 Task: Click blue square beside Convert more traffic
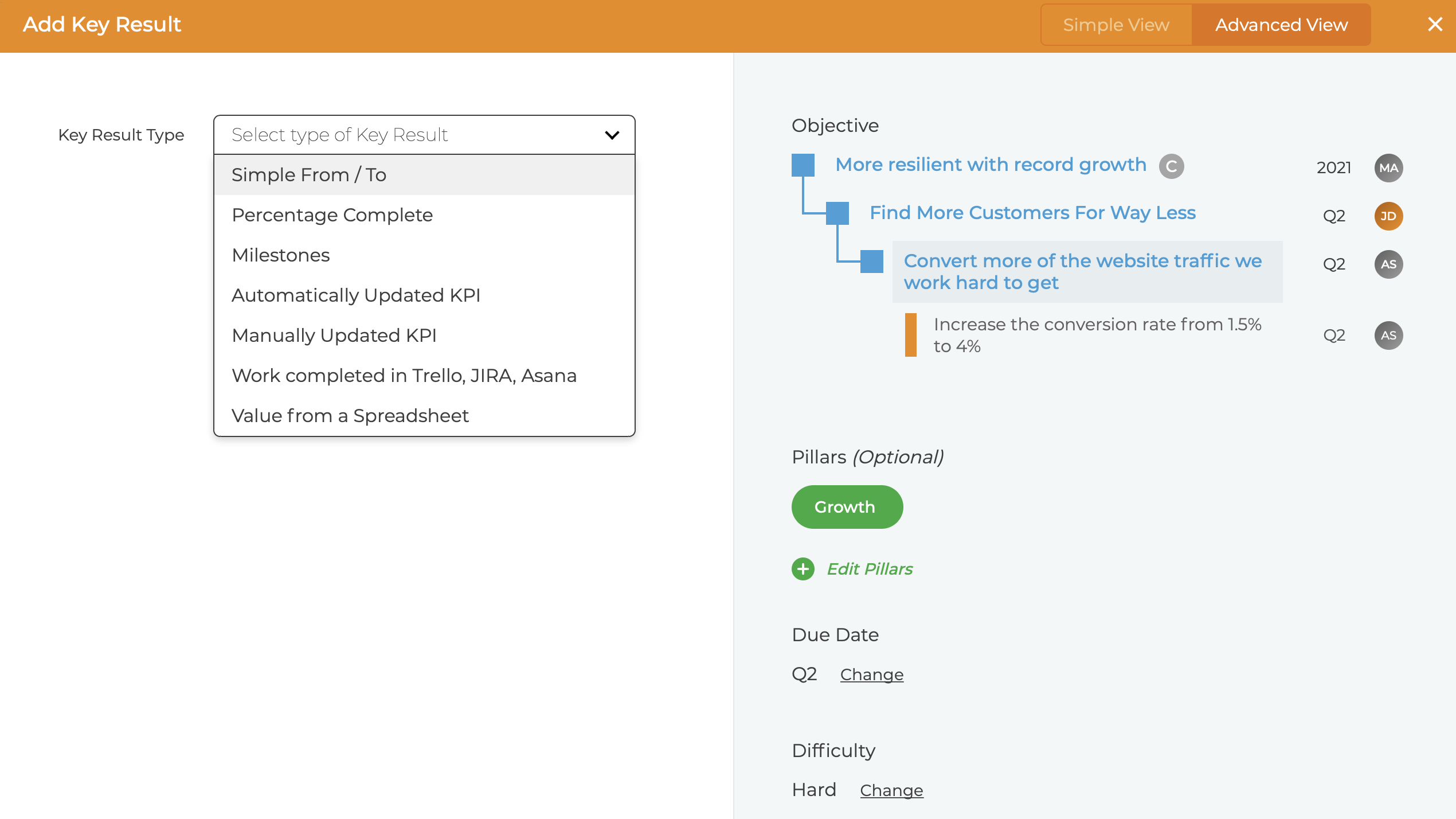click(872, 262)
